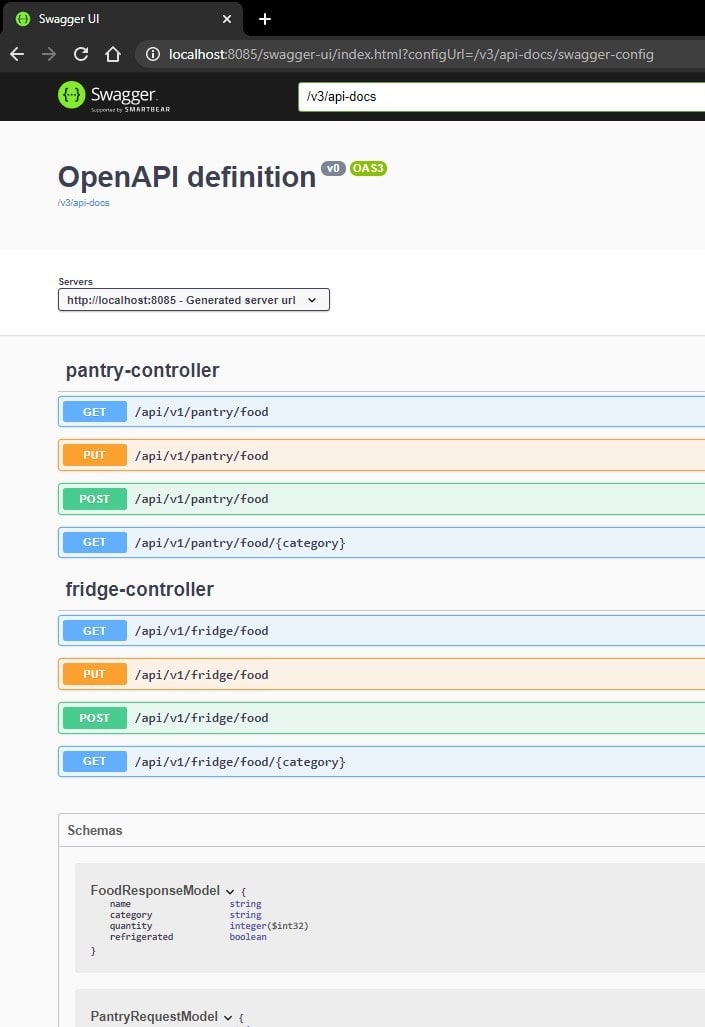Click the 'boolean' type text
This screenshot has width=705, height=1027.
248,937
